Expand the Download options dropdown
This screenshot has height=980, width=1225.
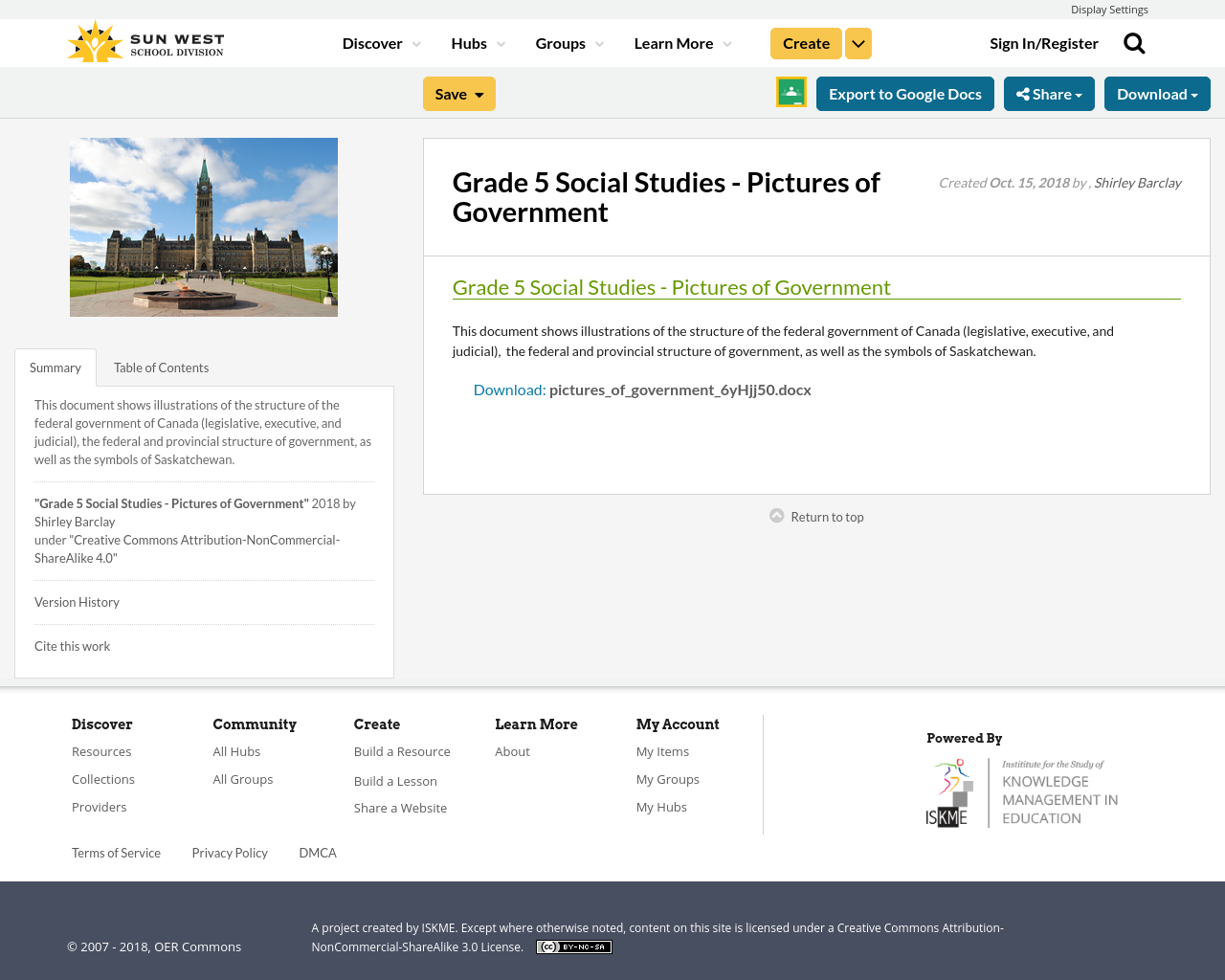click(x=1156, y=92)
